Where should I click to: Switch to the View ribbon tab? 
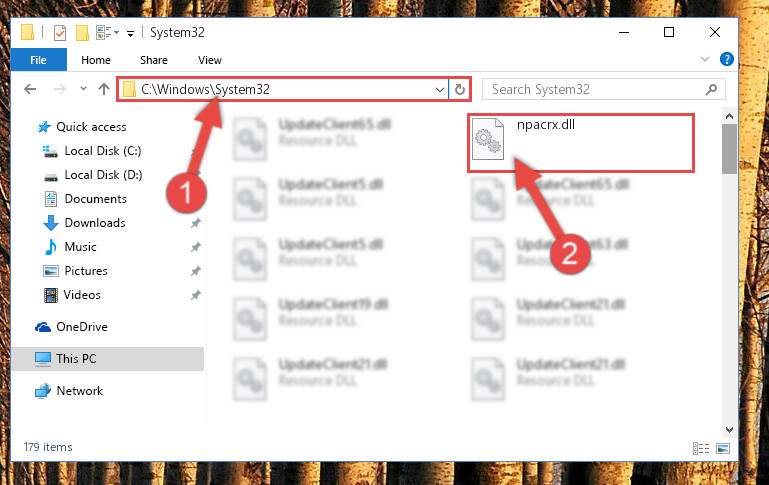pyautogui.click(x=210, y=60)
